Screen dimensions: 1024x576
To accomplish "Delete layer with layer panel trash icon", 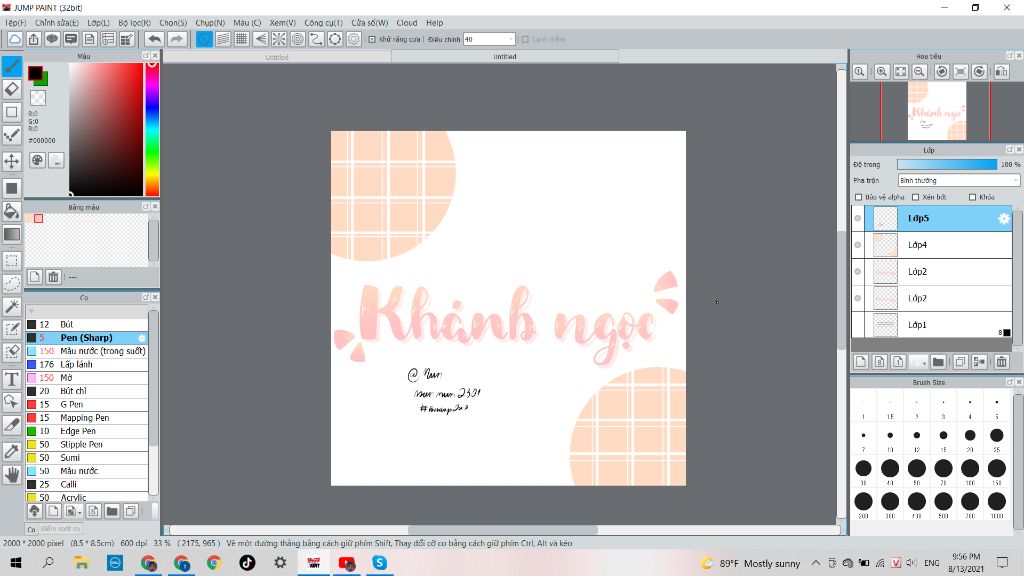I will [1001, 362].
